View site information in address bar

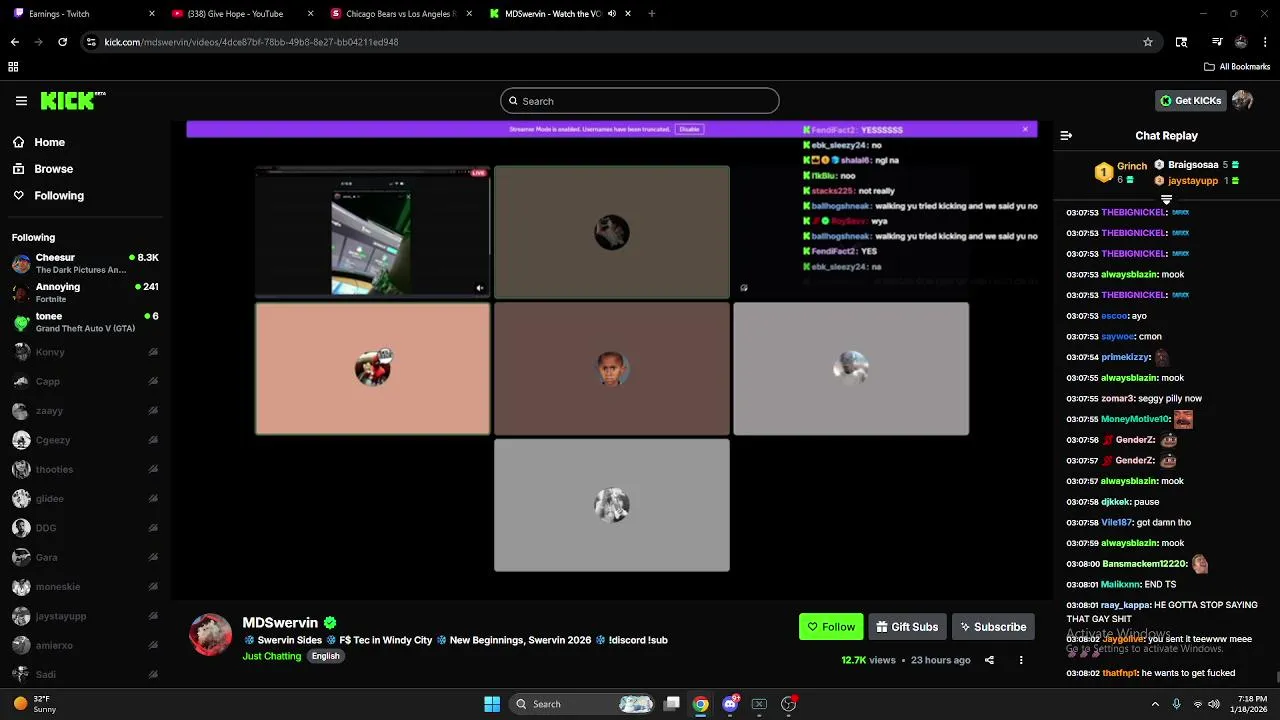[91, 42]
